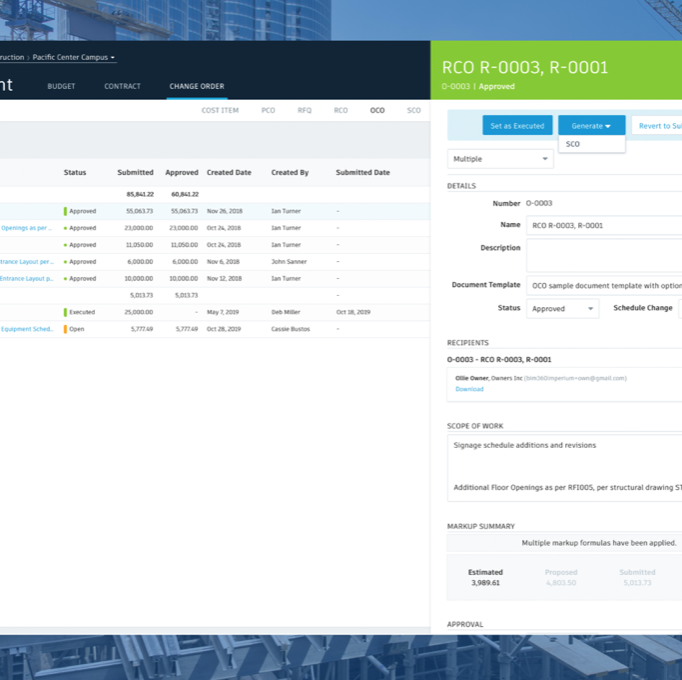The width and height of the screenshot is (682, 680).
Task: Open the 'Openings as per...' link
Action: coord(27,228)
